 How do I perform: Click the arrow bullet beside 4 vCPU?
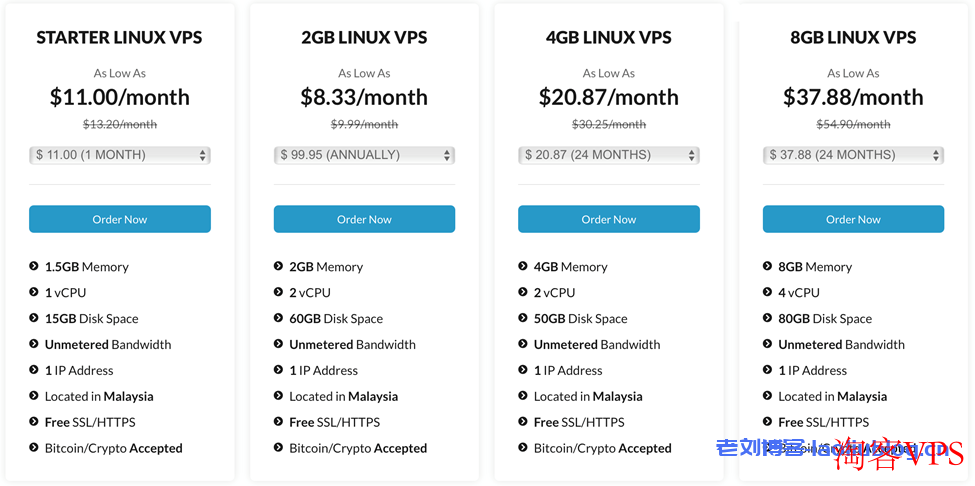click(x=767, y=292)
